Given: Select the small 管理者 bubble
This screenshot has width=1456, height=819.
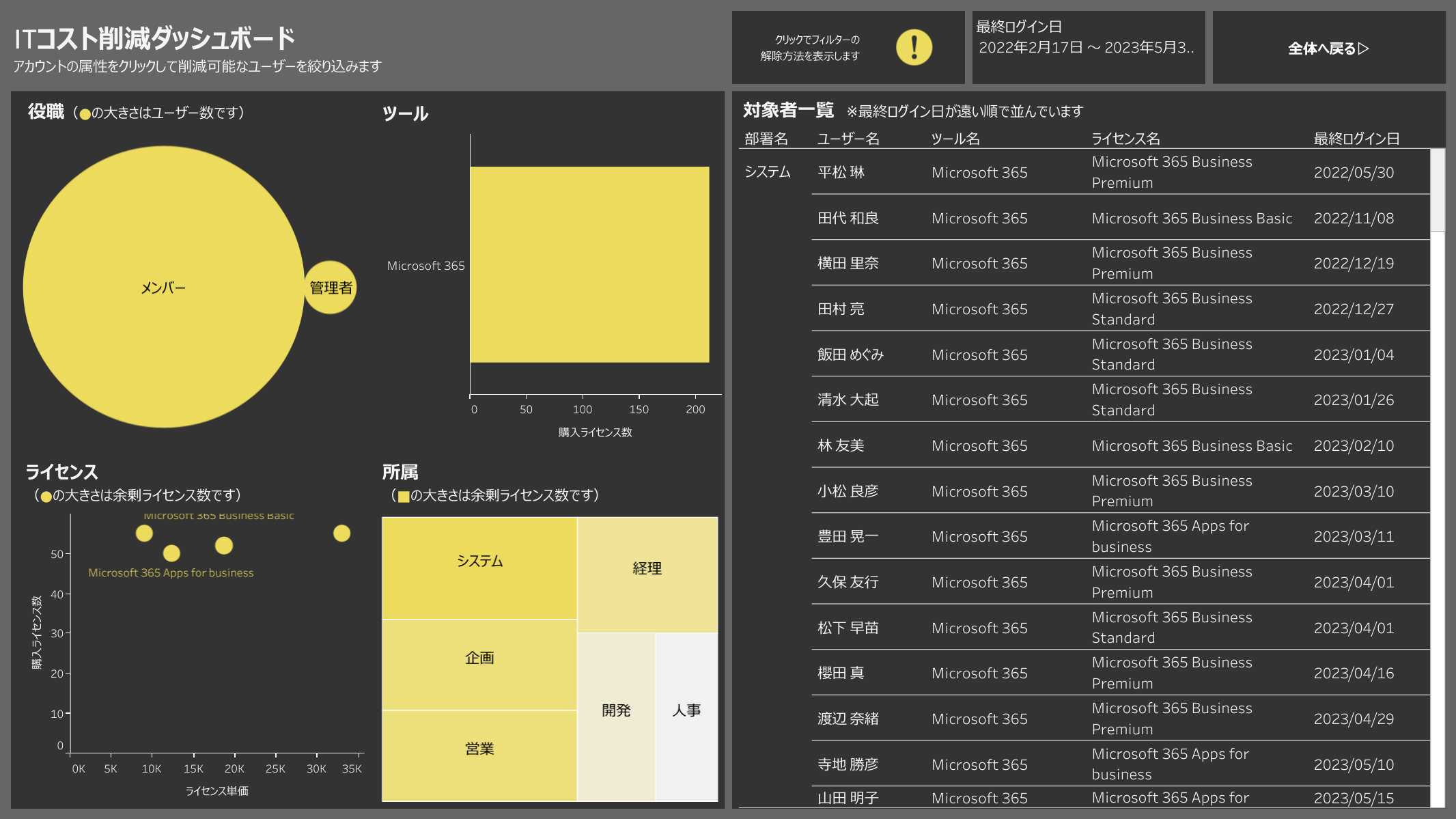Looking at the screenshot, I should (x=331, y=288).
